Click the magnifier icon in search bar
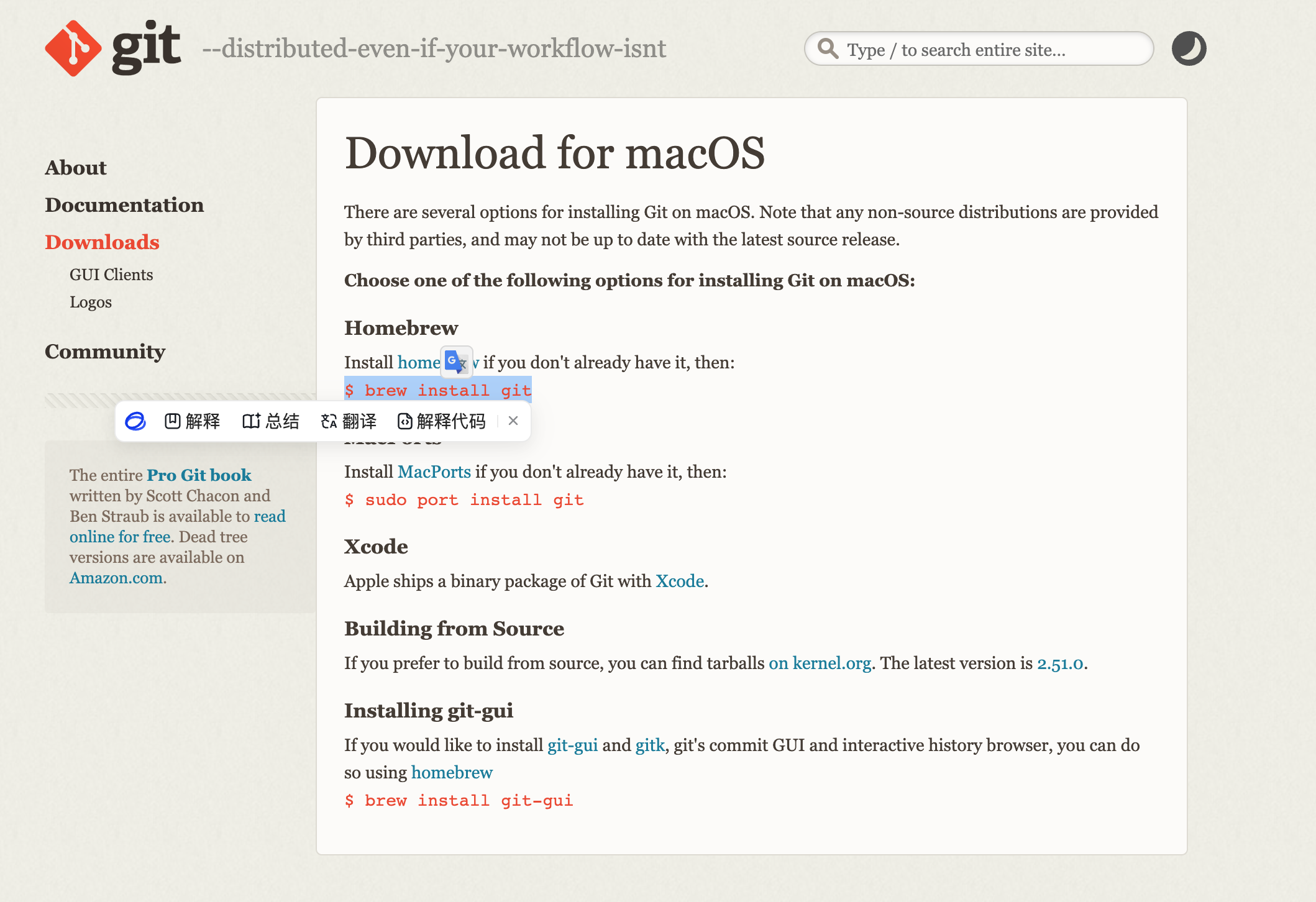Image resolution: width=1316 pixels, height=902 pixels. pyautogui.click(x=828, y=48)
